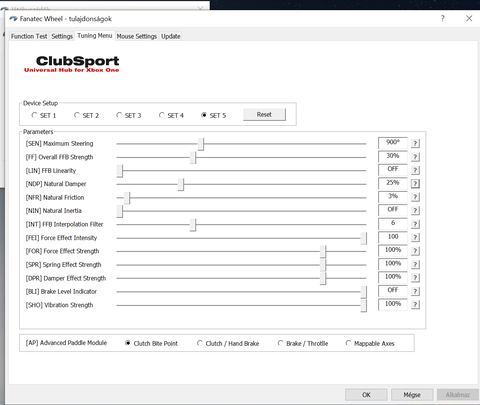Viewport: 480px width, 405px height.
Task: Click the Brake Level Indicator OFF value field
Action: click(x=393, y=290)
